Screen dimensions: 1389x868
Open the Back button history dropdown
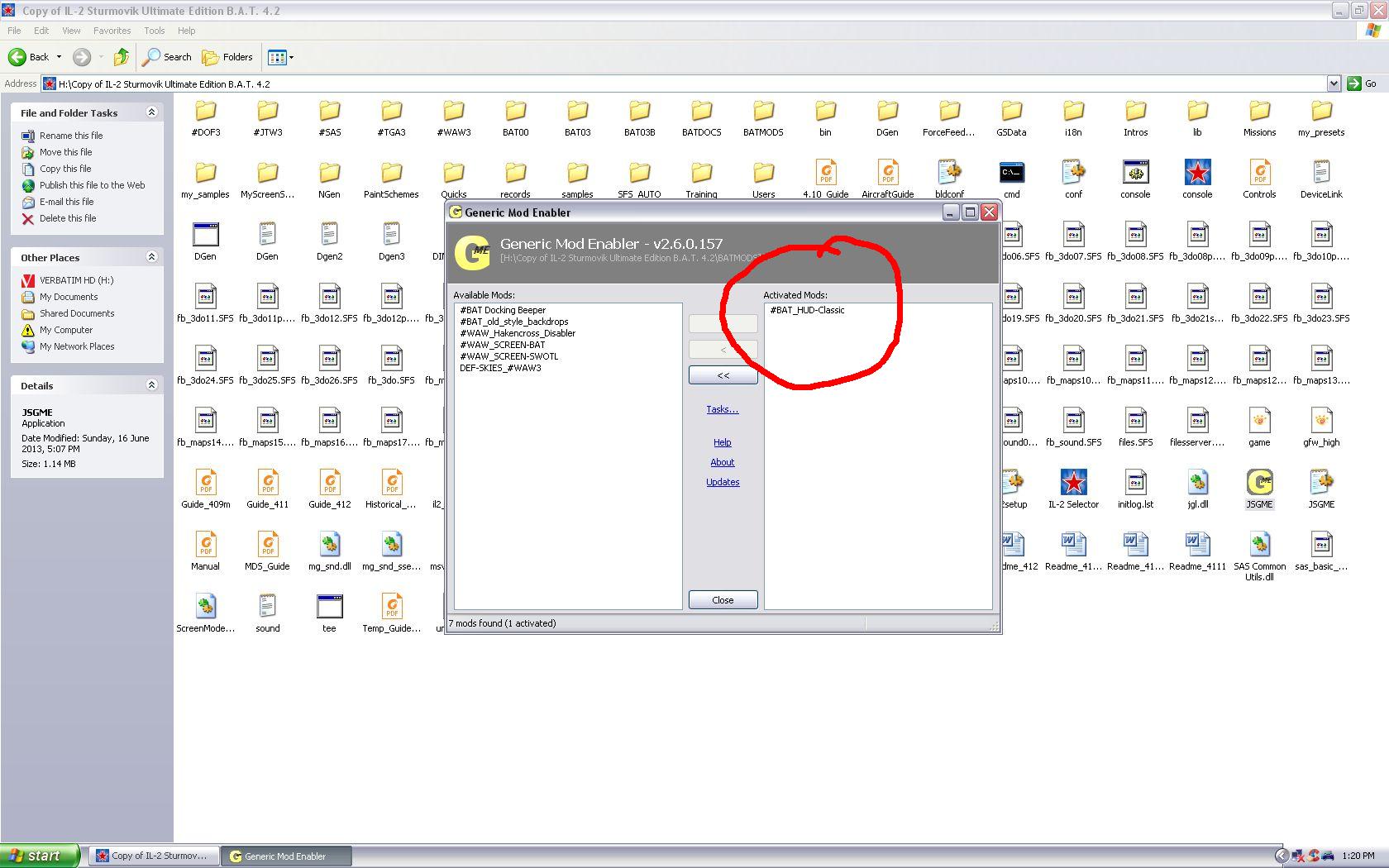tap(59, 57)
